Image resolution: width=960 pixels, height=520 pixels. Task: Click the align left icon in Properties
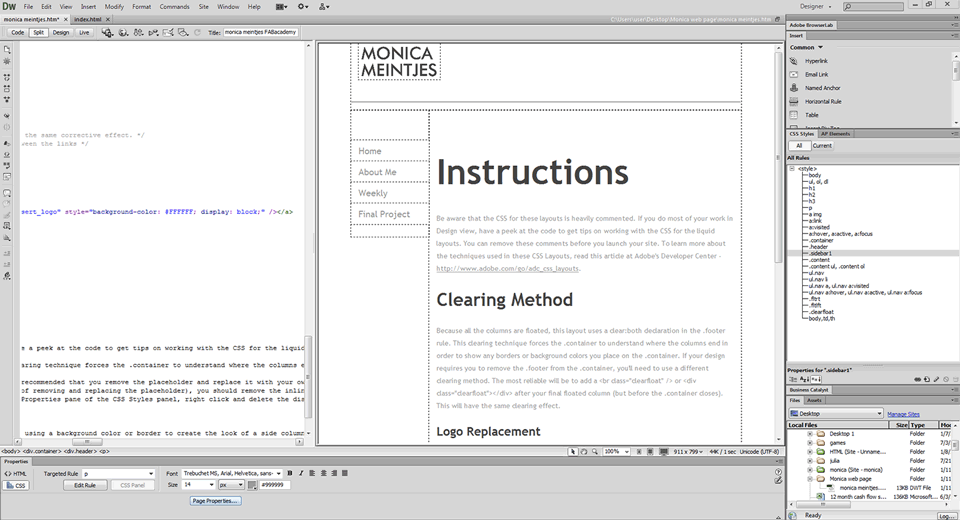tap(312, 473)
